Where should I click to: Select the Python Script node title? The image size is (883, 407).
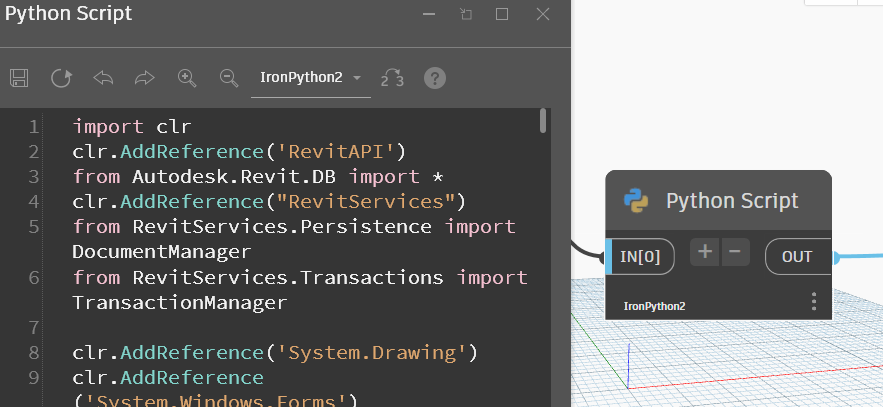[732, 201]
